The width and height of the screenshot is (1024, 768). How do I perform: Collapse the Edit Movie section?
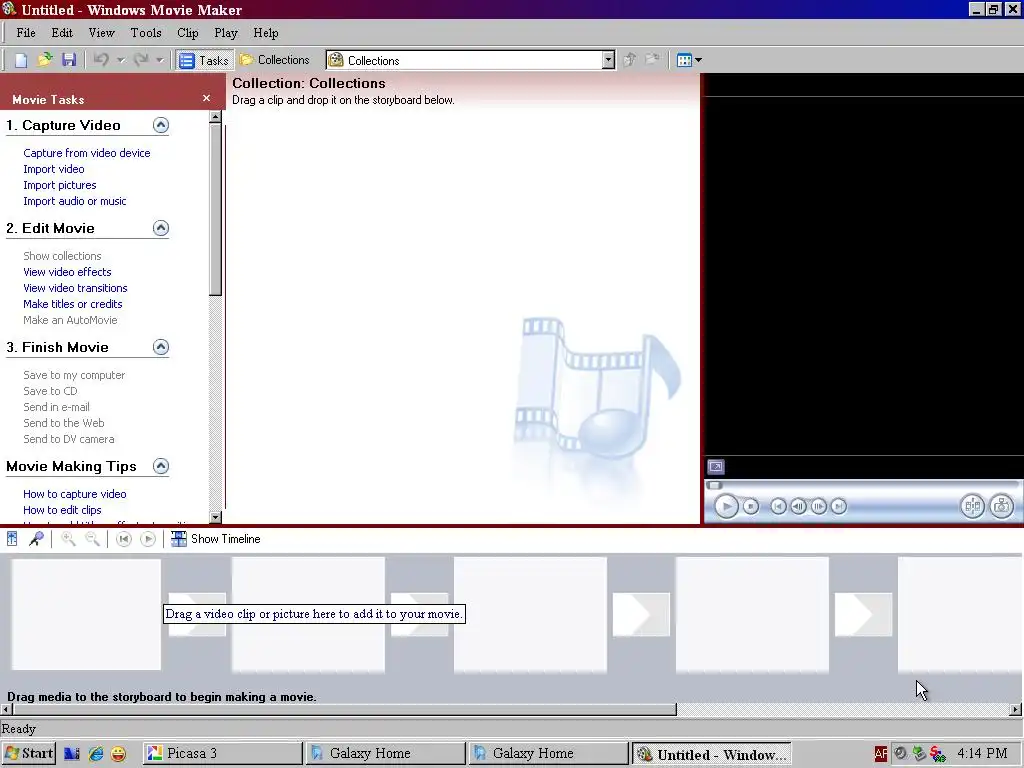(161, 228)
